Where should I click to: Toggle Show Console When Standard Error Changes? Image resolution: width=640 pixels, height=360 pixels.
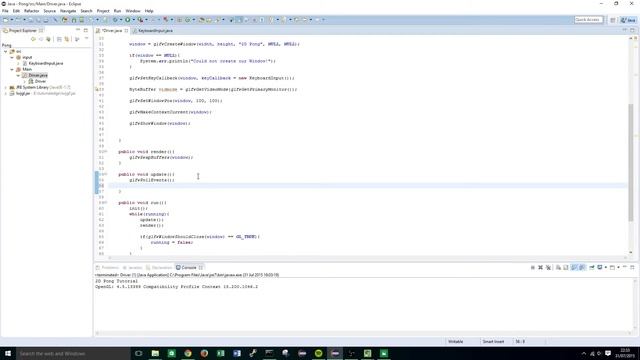[582, 268]
